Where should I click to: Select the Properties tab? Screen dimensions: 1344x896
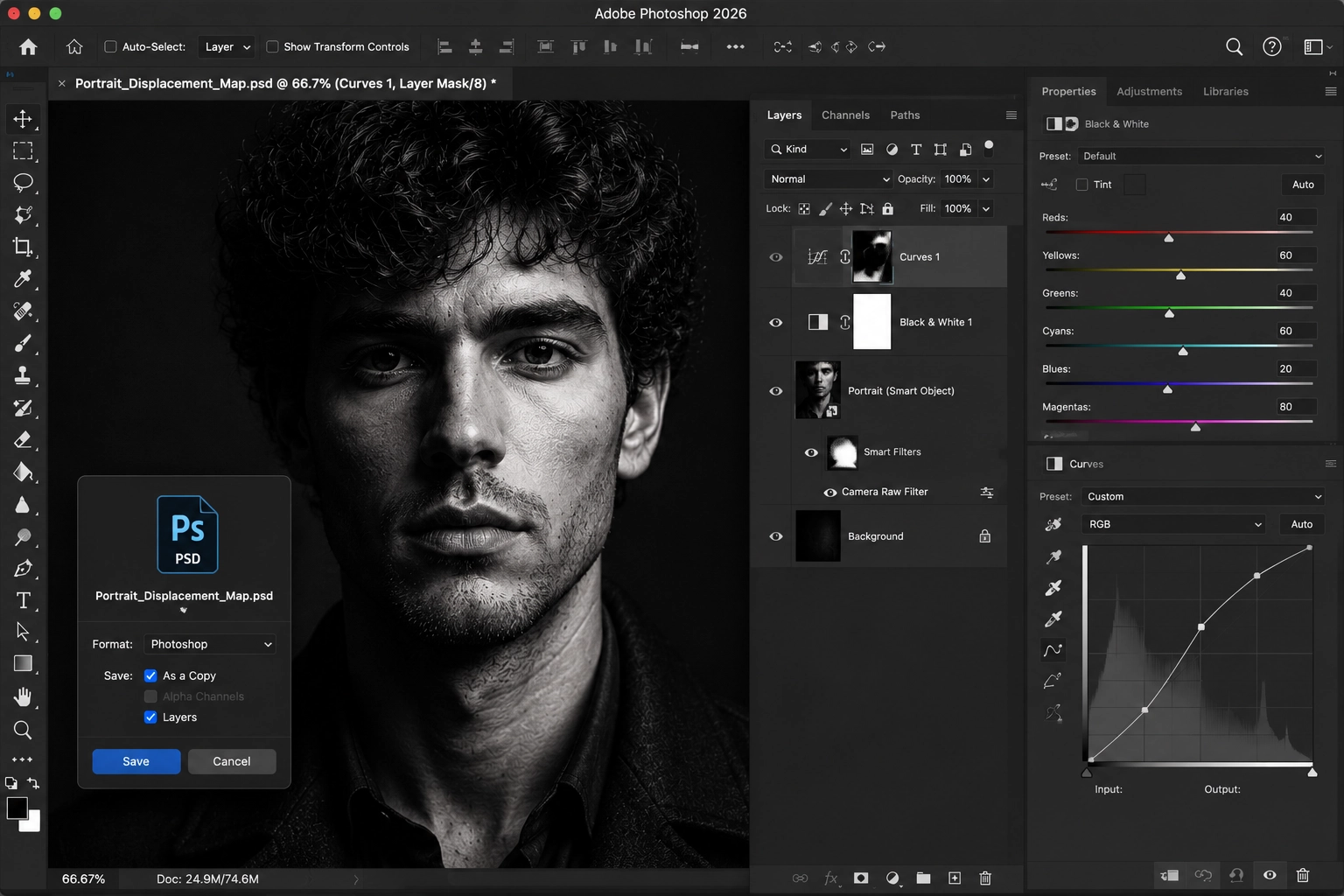click(1068, 91)
